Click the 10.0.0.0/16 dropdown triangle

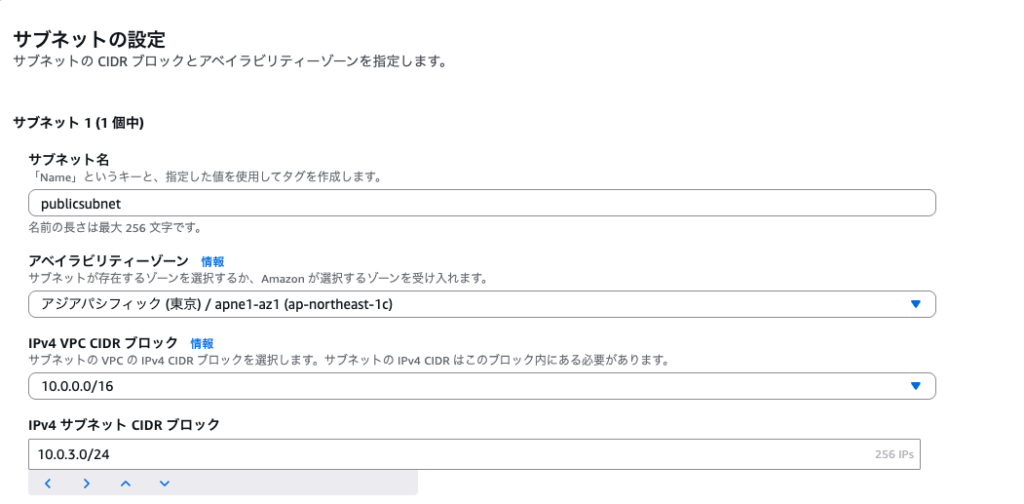pos(915,386)
